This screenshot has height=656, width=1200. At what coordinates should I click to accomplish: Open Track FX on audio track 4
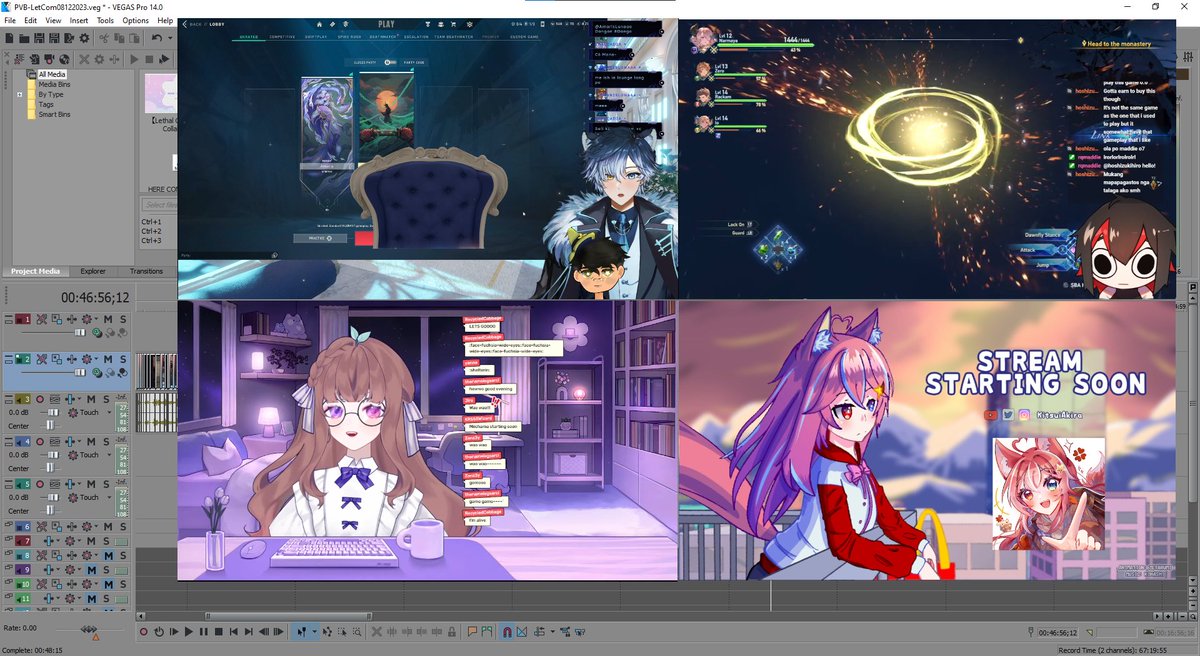coord(69,441)
